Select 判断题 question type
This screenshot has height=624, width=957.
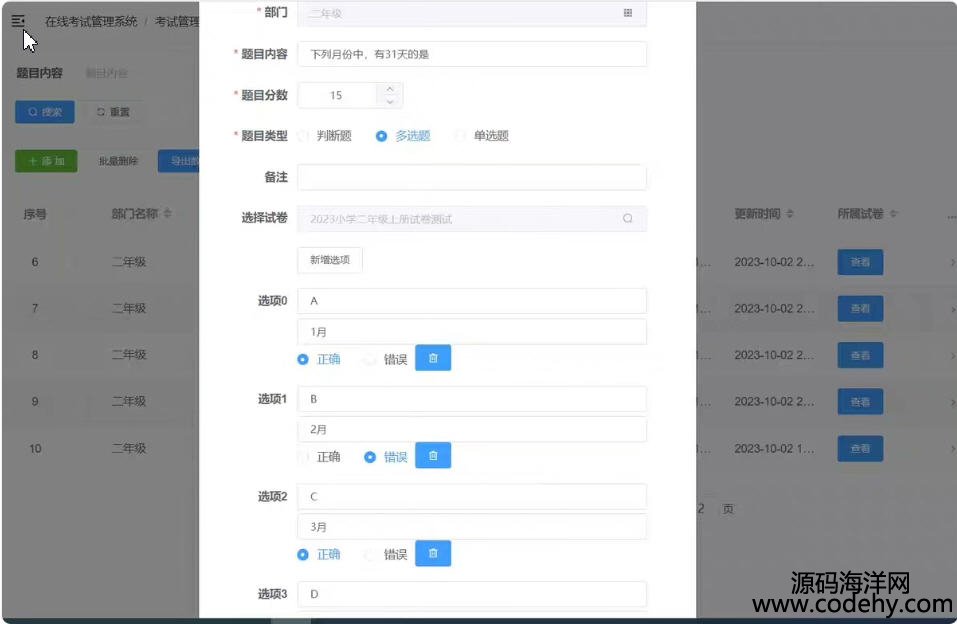(x=304, y=136)
